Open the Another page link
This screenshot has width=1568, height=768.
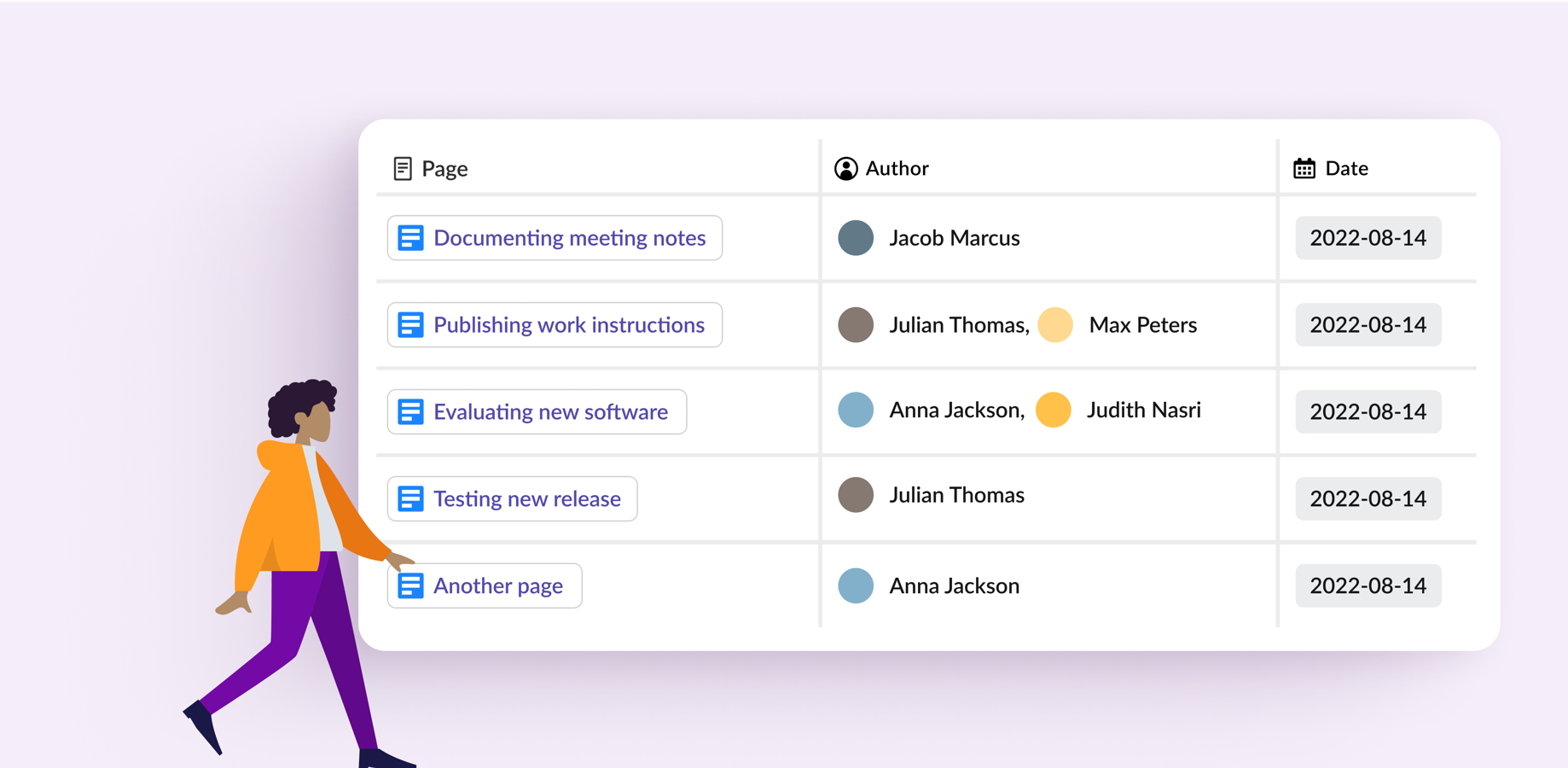485,586
